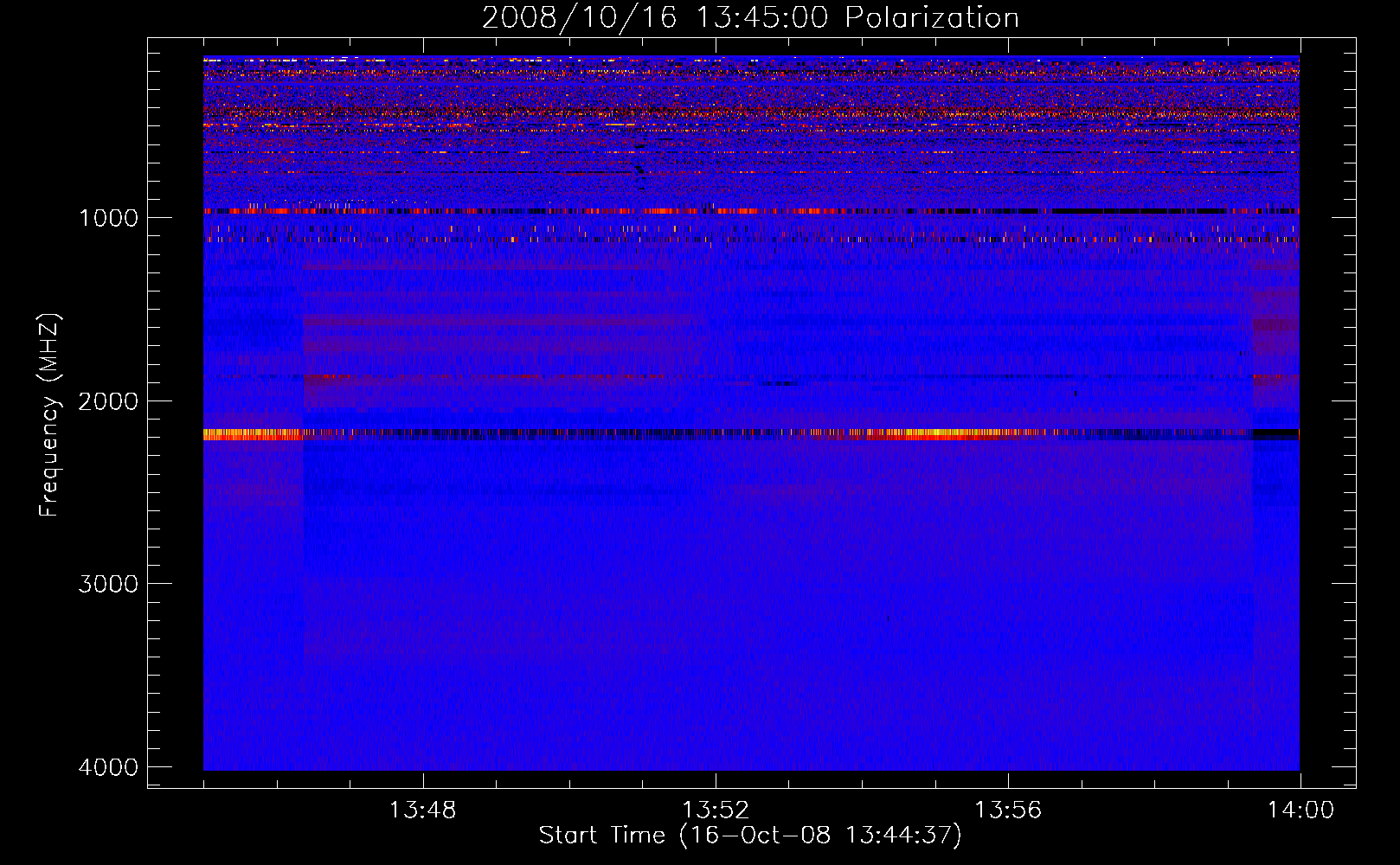Screen dimensions: 1400x865
Task: Select the "Start Time (16-Oct-08 13:44:37)" label
Action: click(750, 836)
